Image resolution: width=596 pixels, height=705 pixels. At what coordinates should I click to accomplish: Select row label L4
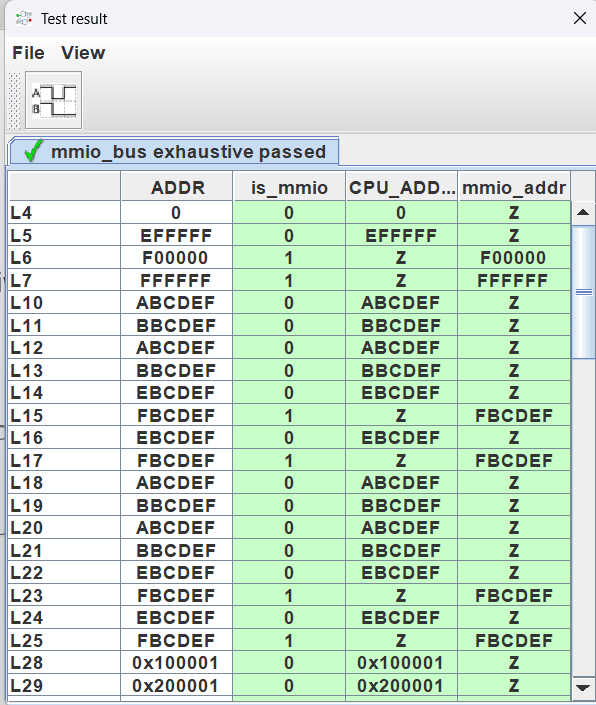64,212
